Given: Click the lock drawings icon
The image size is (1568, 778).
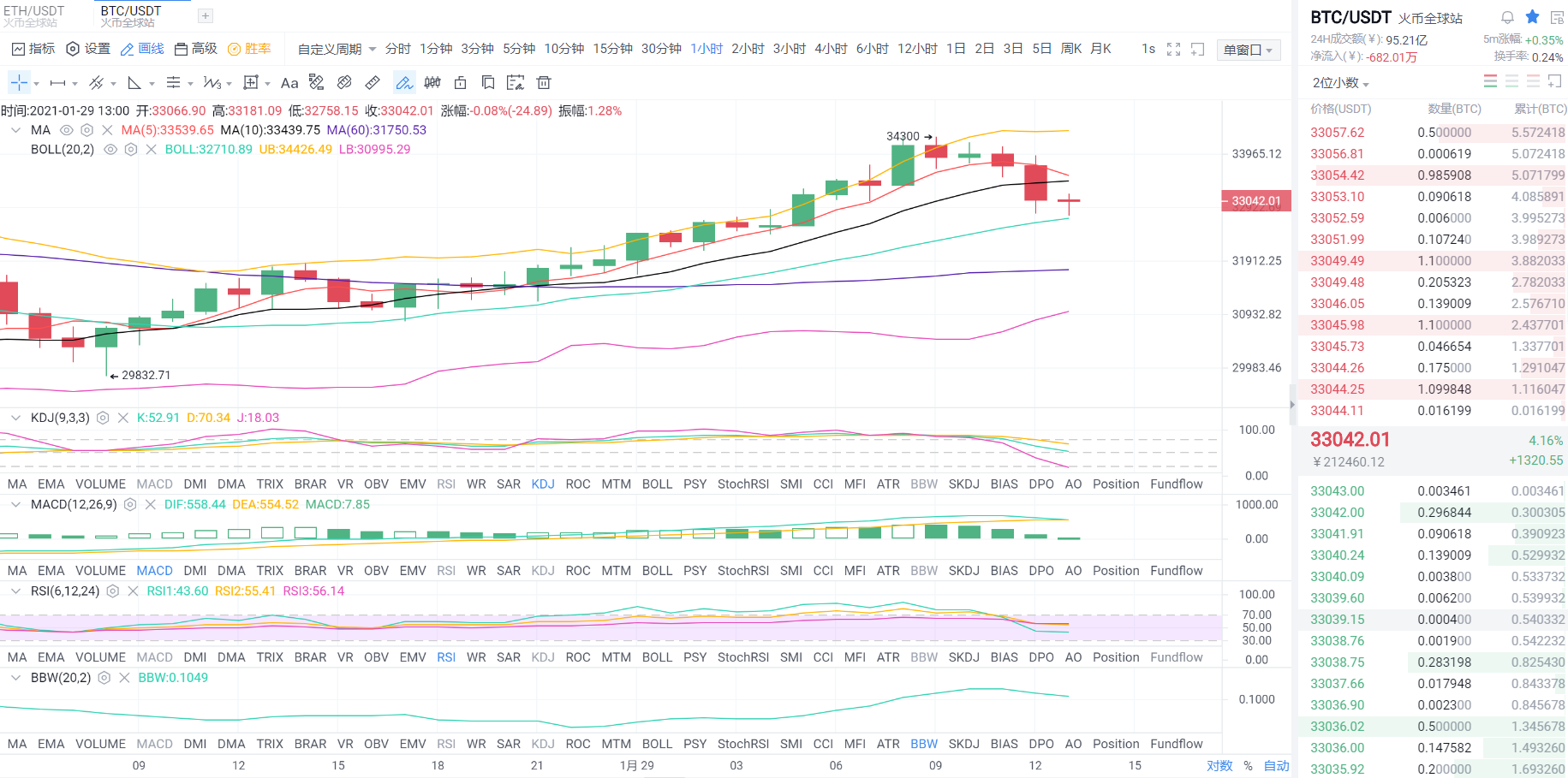Looking at the screenshot, I should (x=460, y=82).
